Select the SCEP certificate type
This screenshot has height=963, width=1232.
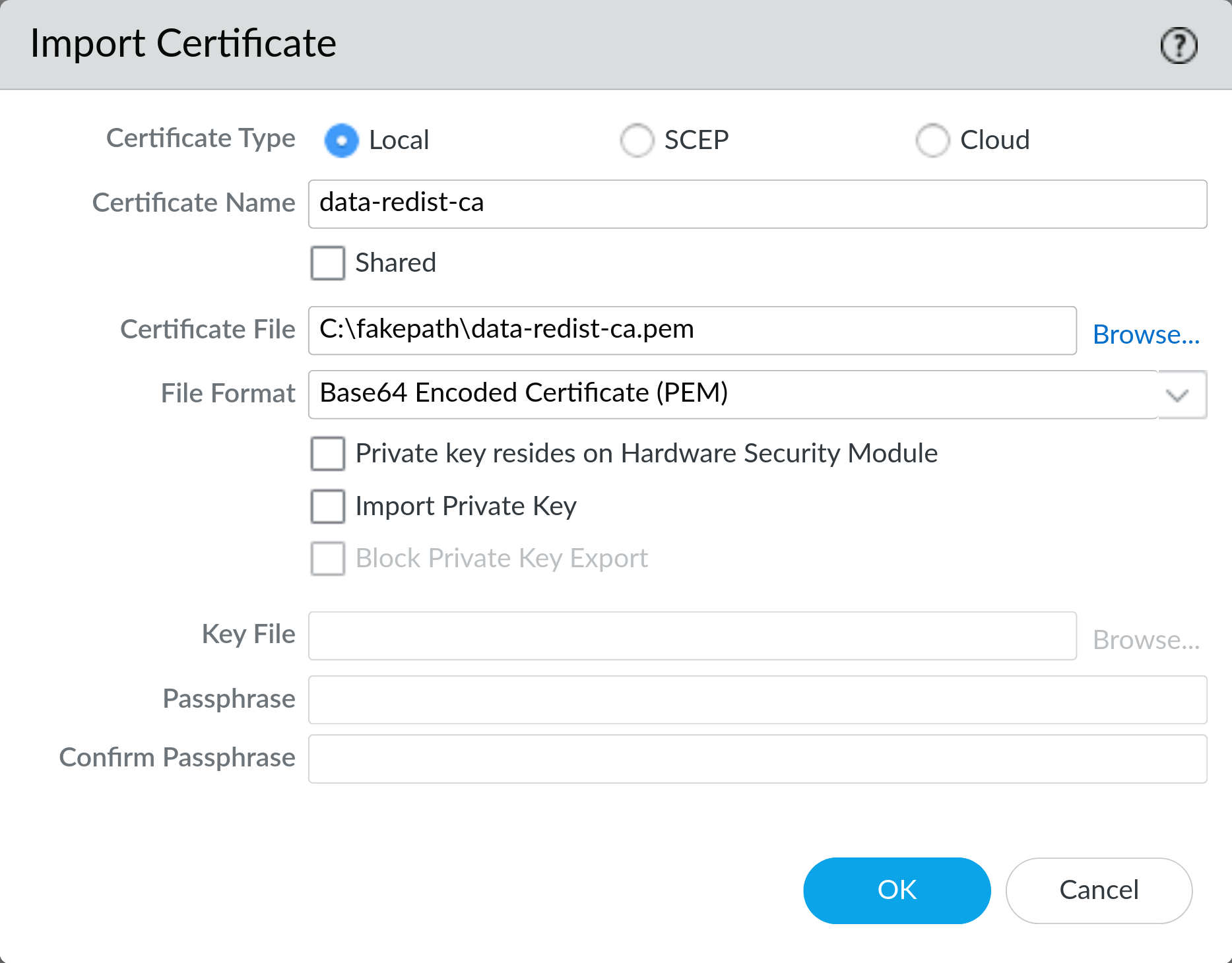(x=636, y=140)
